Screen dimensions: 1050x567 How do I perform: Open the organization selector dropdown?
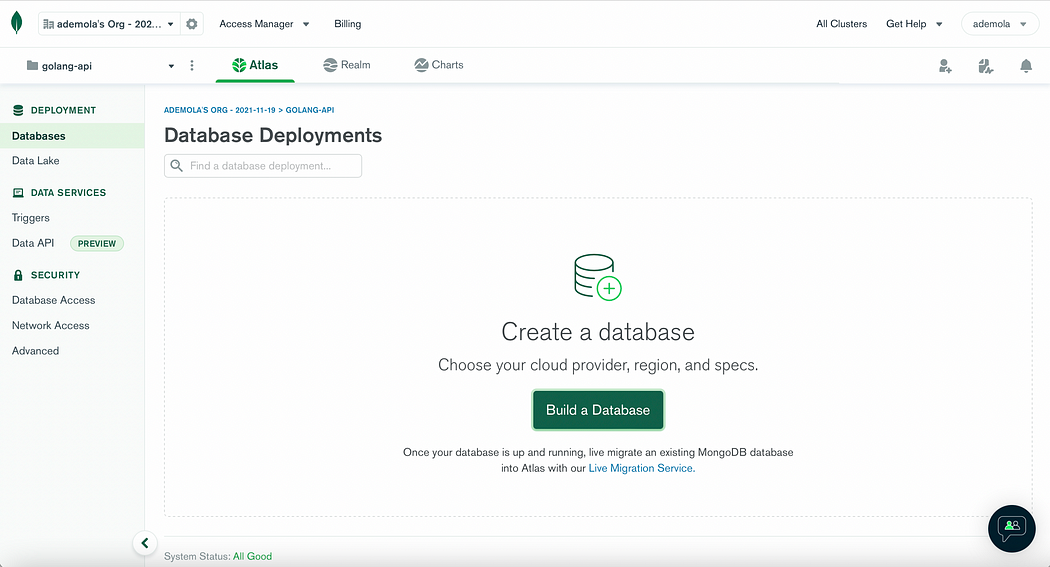tap(109, 24)
